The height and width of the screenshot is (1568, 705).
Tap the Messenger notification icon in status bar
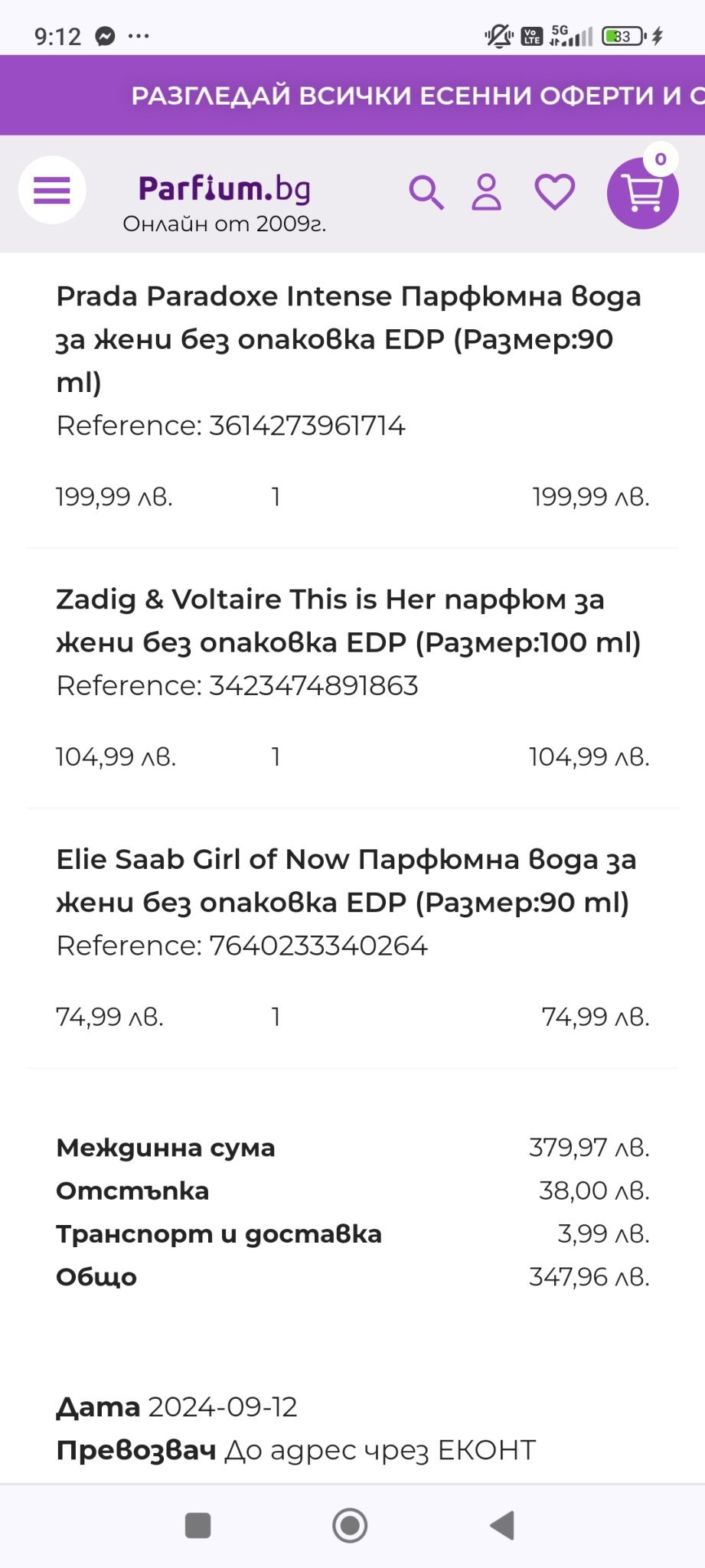click(x=105, y=36)
